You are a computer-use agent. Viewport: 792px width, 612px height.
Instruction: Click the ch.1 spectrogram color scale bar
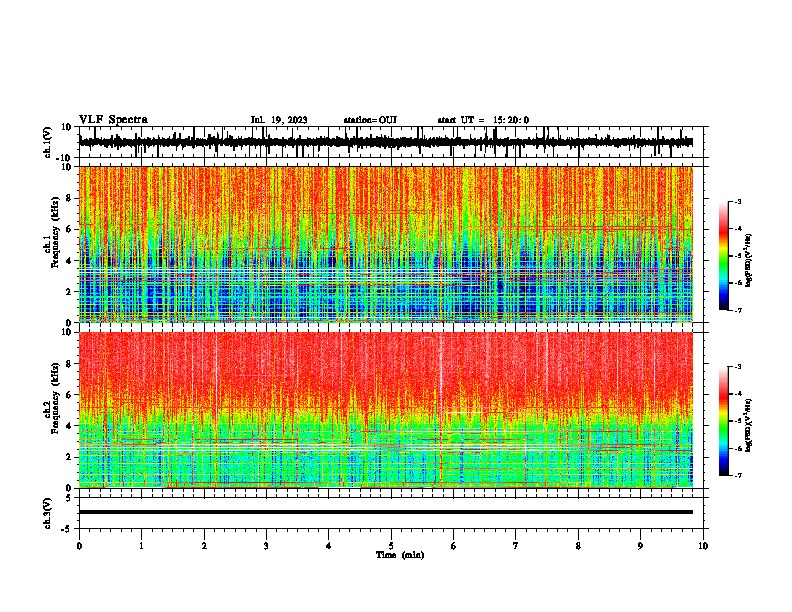tap(724, 256)
